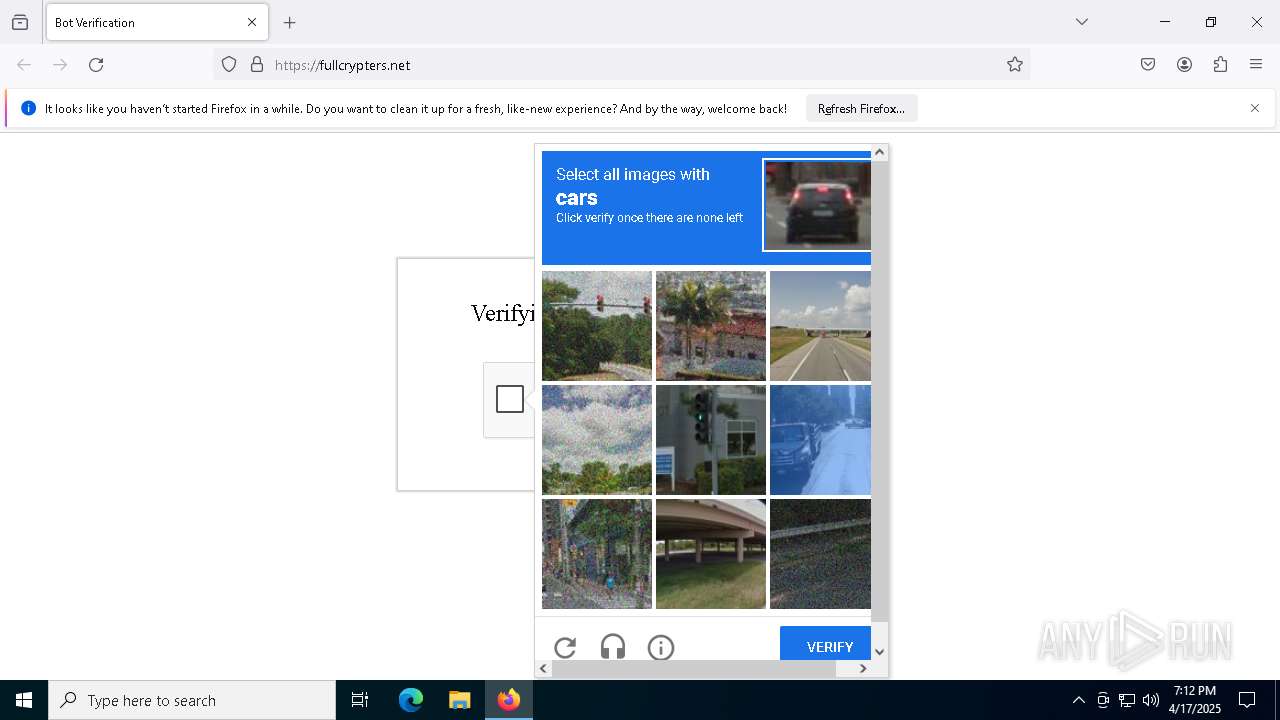Bookmark this page with the star

point(1015,65)
